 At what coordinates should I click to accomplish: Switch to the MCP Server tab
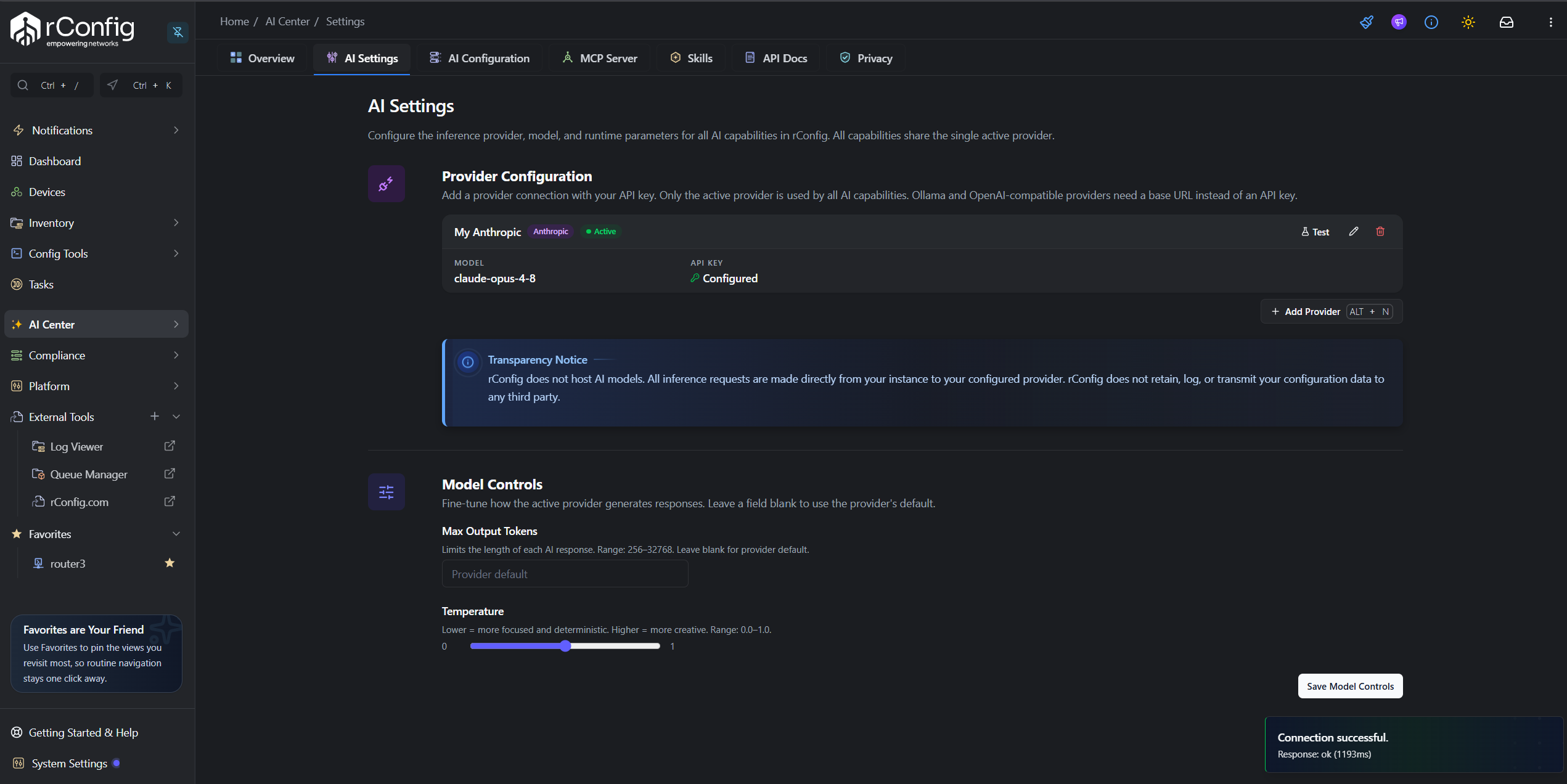tap(599, 59)
